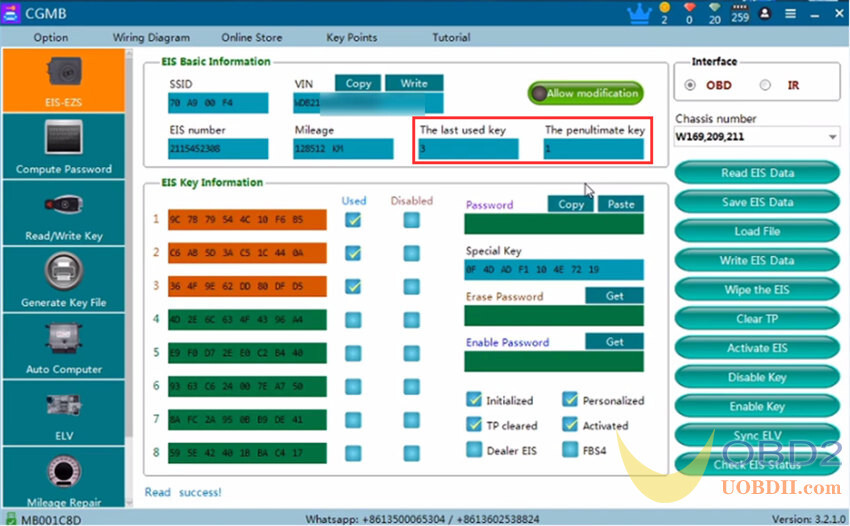The image size is (850, 526).
Task: Click the Password Copy button
Action: point(571,204)
